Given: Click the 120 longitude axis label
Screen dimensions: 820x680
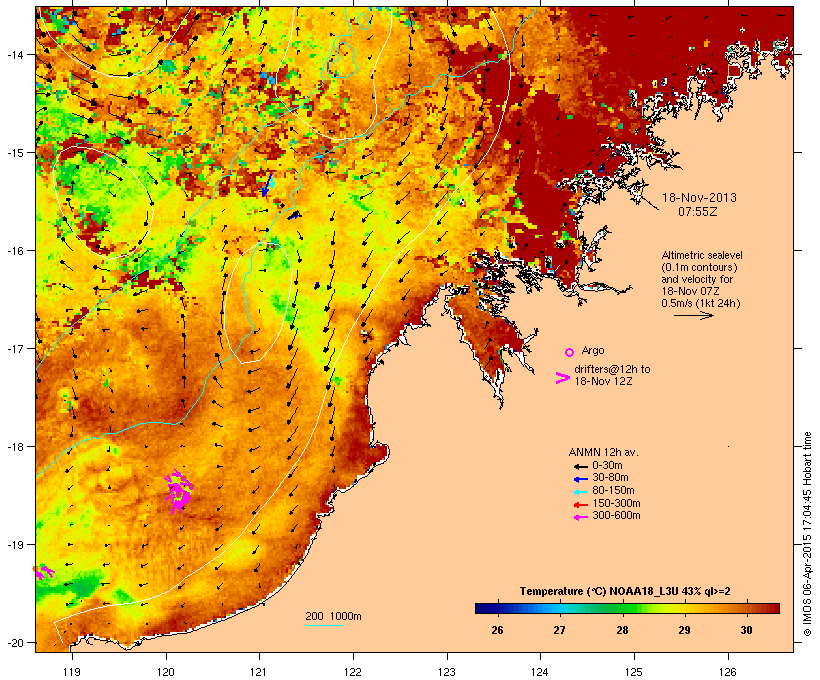Looking at the screenshot, I should [166, 672].
